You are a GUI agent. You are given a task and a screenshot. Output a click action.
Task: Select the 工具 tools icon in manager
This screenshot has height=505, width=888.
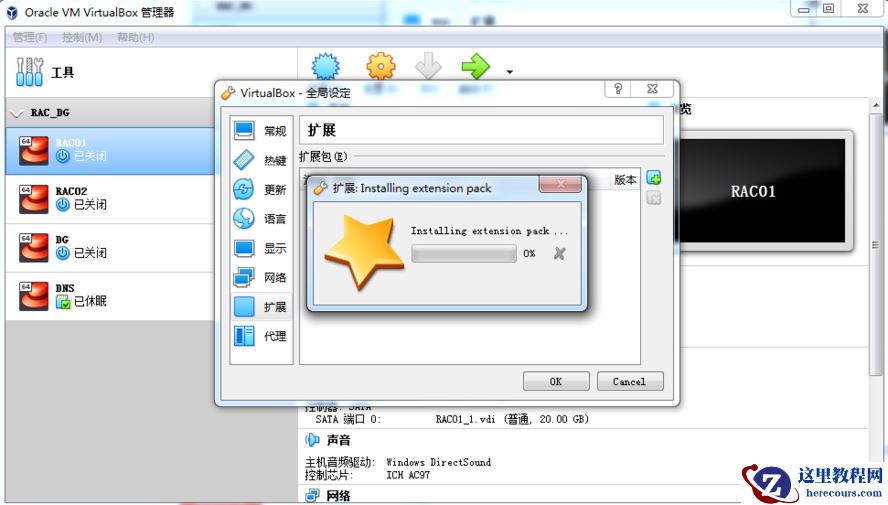coord(29,72)
